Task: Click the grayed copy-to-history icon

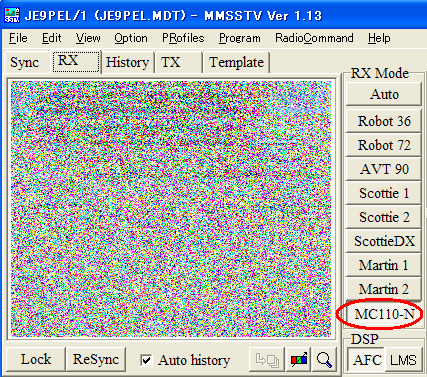Action: [267, 359]
